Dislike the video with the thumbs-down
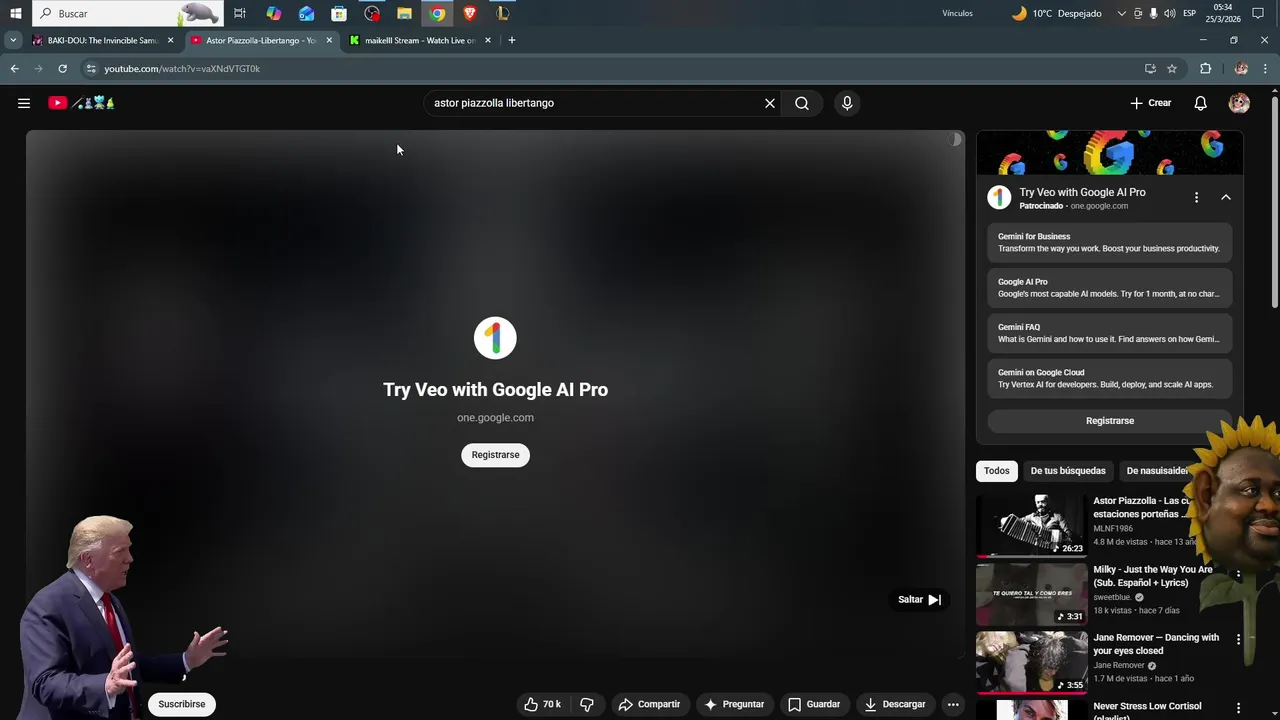The height and width of the screenshot is (720, 1280). 587,704
